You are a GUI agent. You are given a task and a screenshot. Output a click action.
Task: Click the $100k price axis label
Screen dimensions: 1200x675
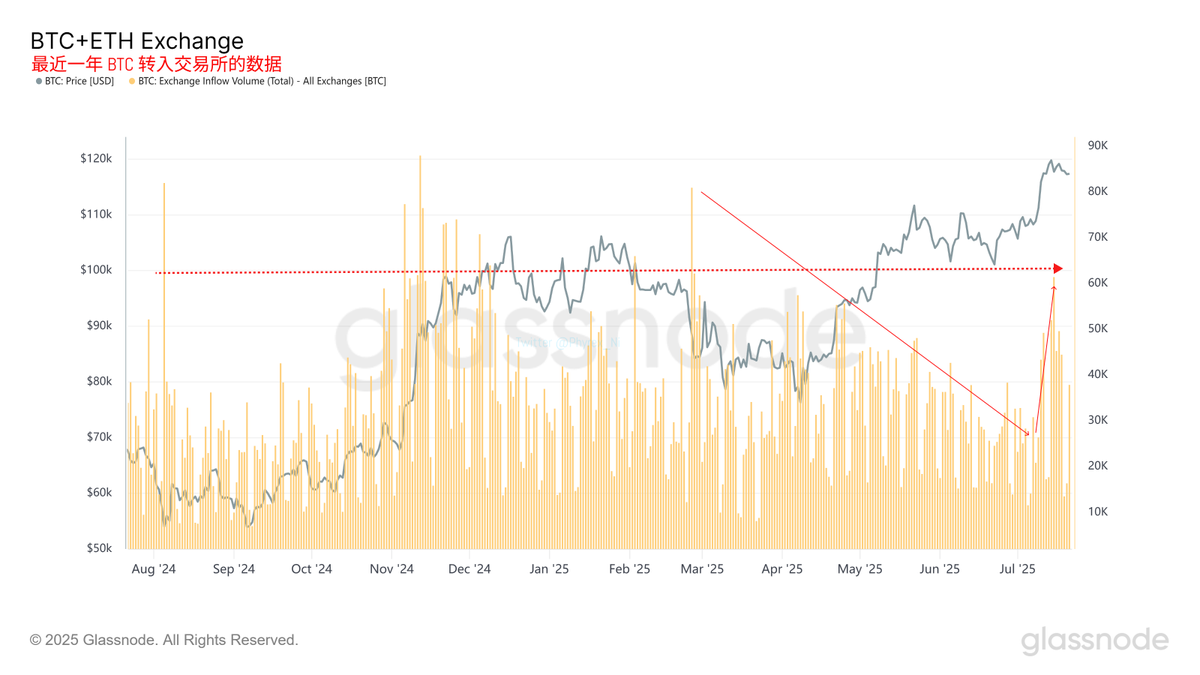[96, 270]
